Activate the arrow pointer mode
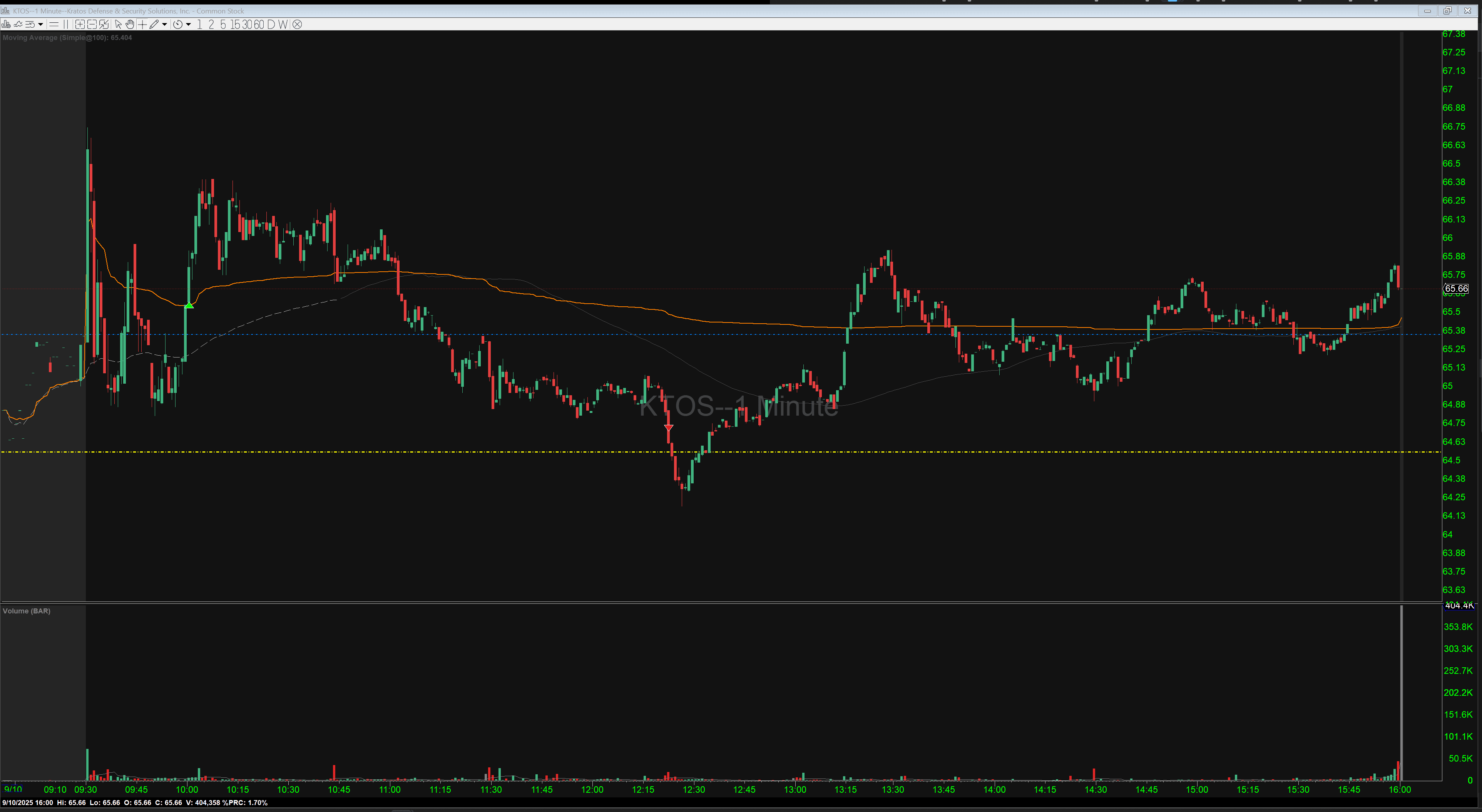This screenshot has width=1482, height=812. (x=118, y=24)
